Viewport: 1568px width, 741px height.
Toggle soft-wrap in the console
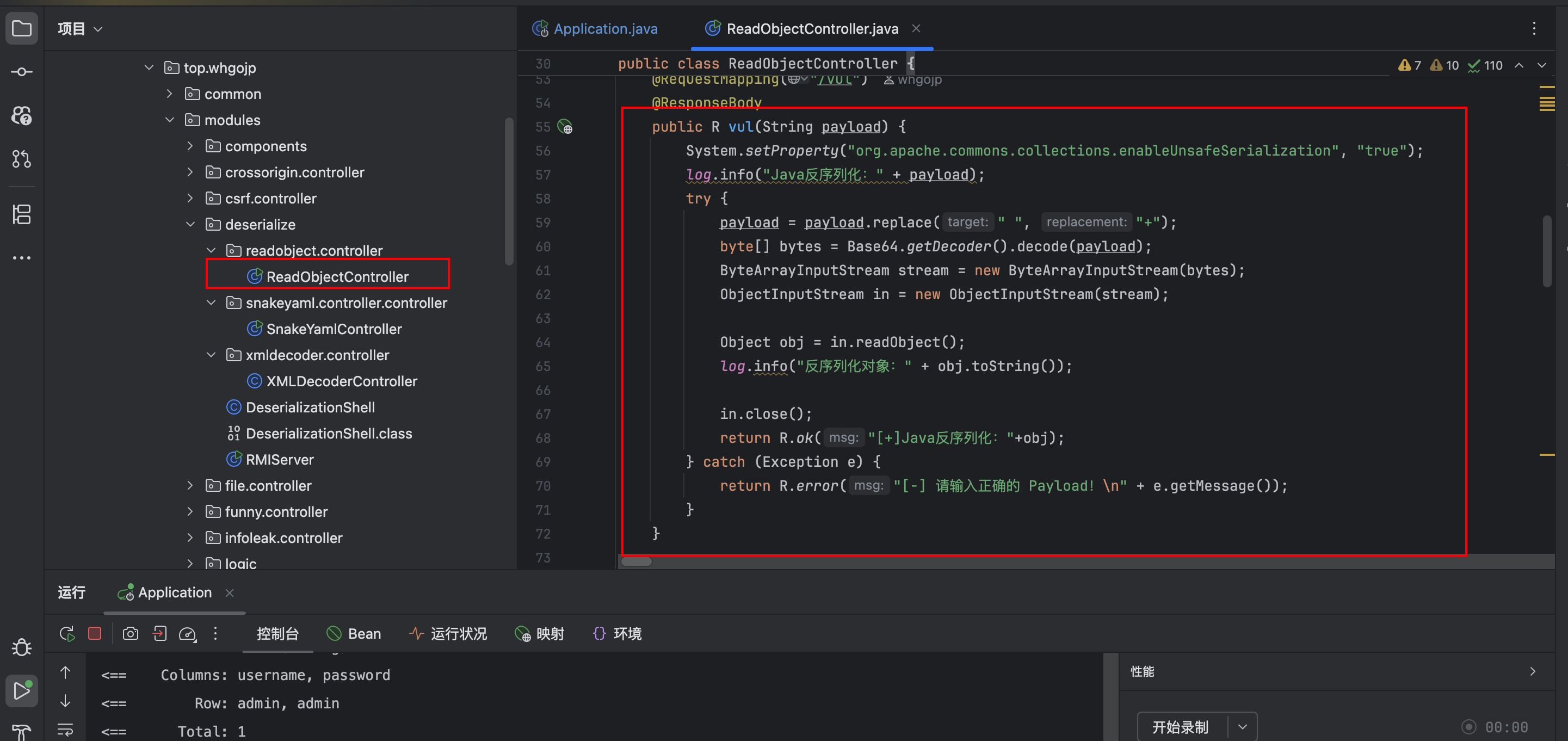[x=65, y=729]
